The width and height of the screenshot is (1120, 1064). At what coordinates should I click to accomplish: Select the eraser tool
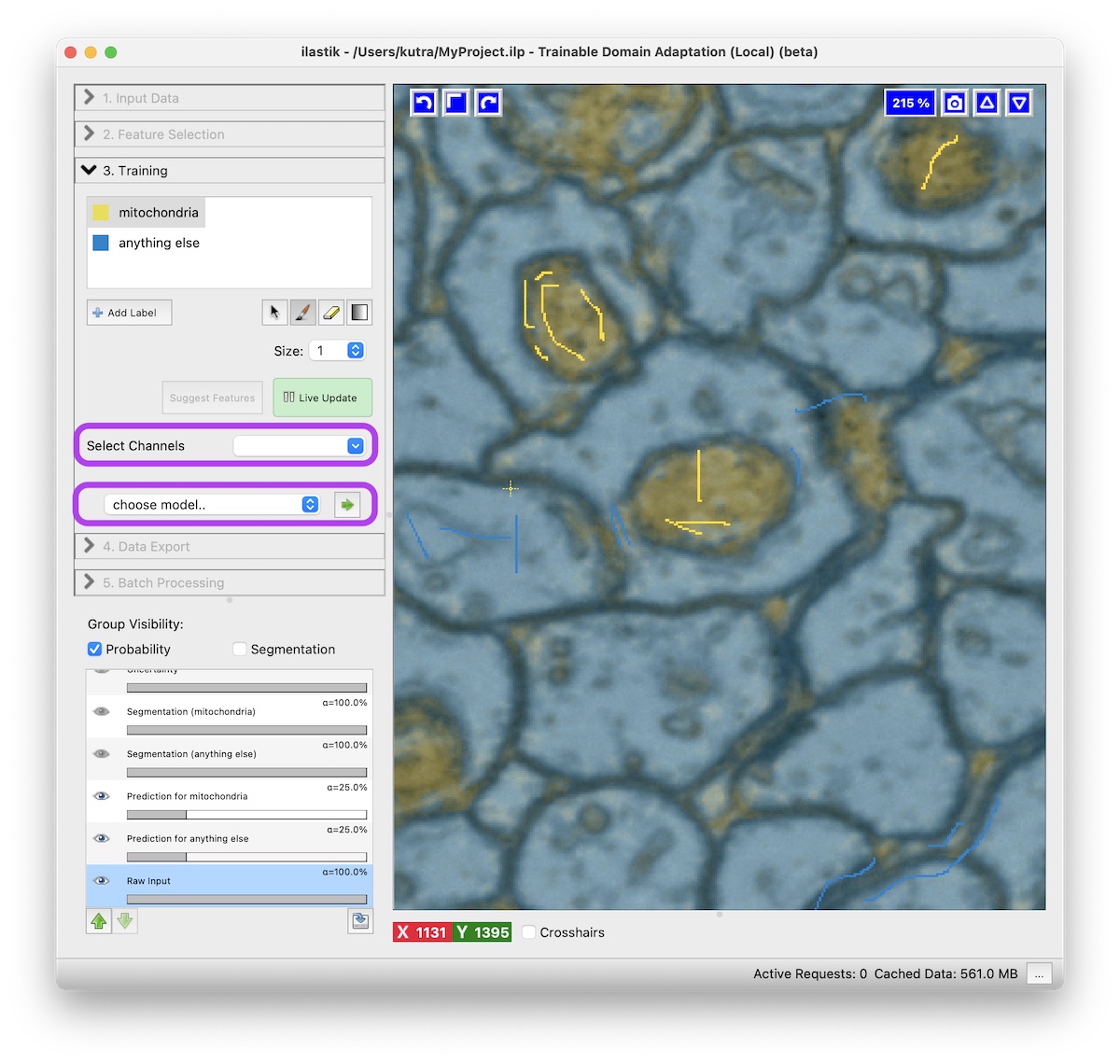click(331, 313)
